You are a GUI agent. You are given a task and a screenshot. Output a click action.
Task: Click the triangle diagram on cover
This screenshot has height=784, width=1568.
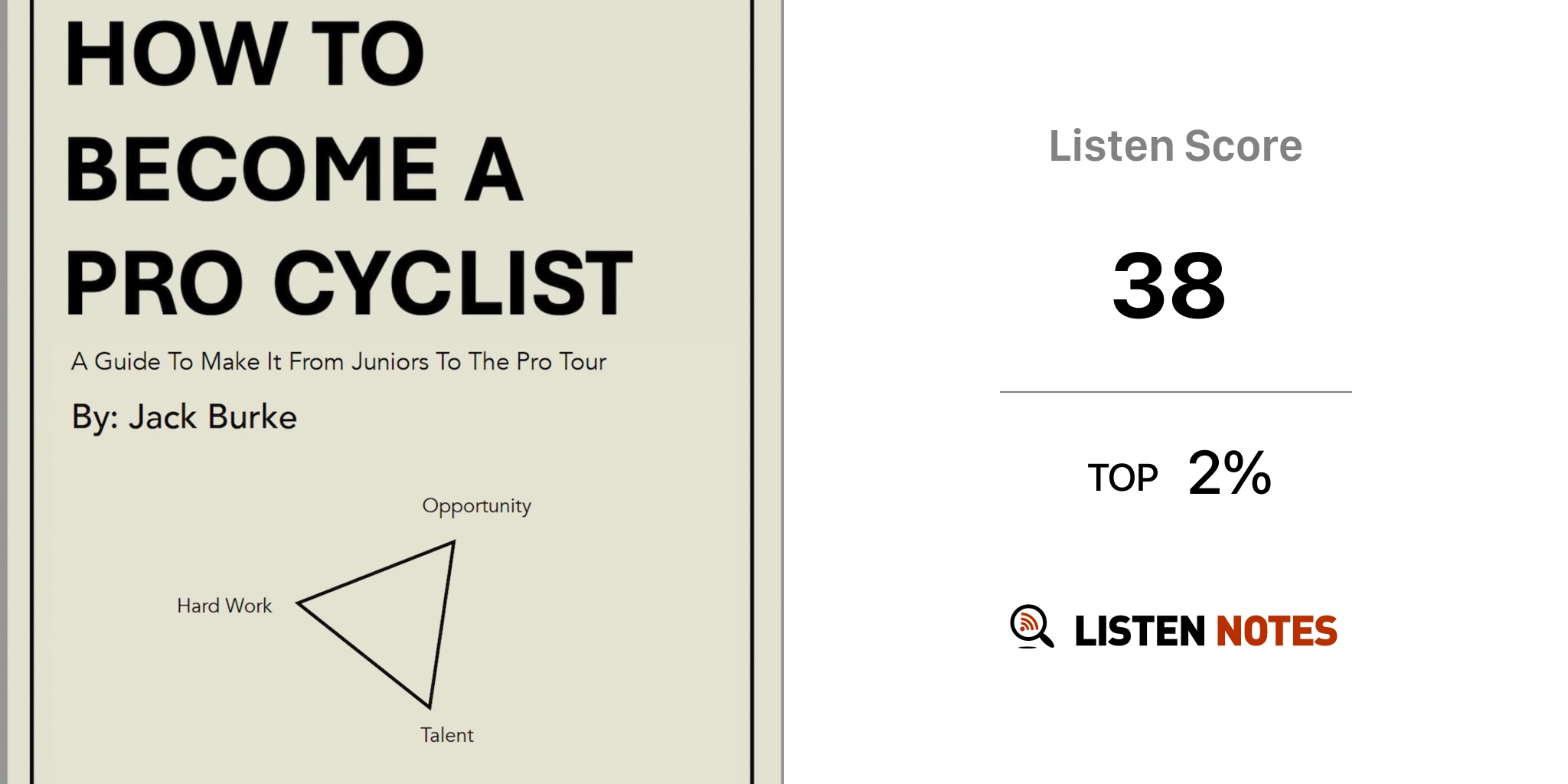377,624
